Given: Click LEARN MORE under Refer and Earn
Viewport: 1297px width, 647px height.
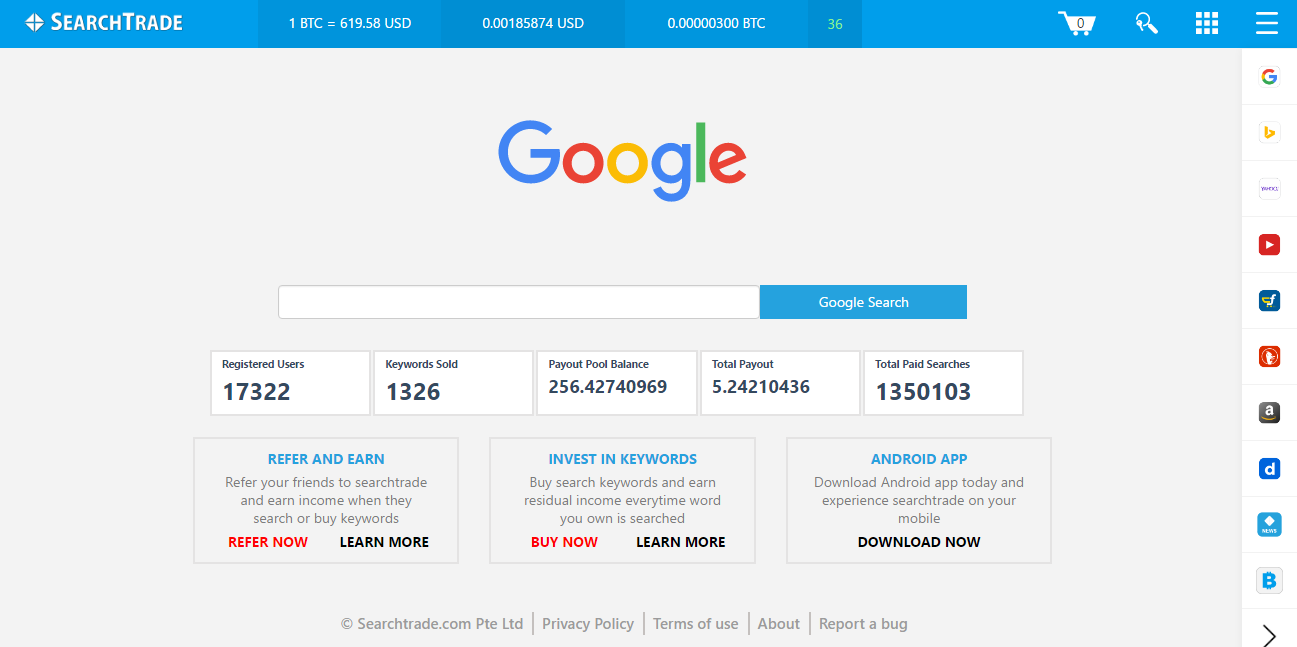Looking at the screenshot, I should point(384,542).
